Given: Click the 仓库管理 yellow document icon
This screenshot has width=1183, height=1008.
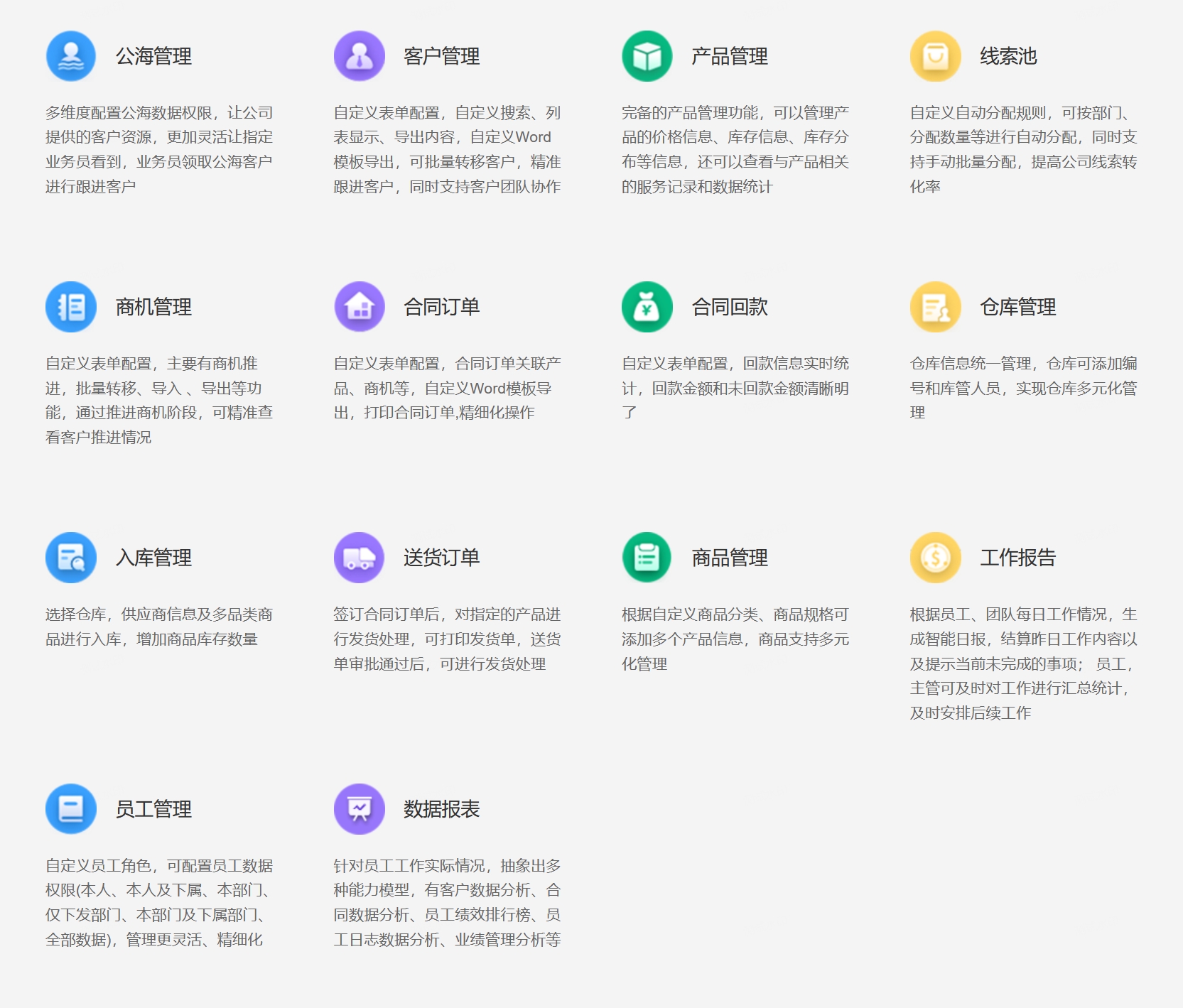Looking at the screenshot, I should click(x=936, y=307).
